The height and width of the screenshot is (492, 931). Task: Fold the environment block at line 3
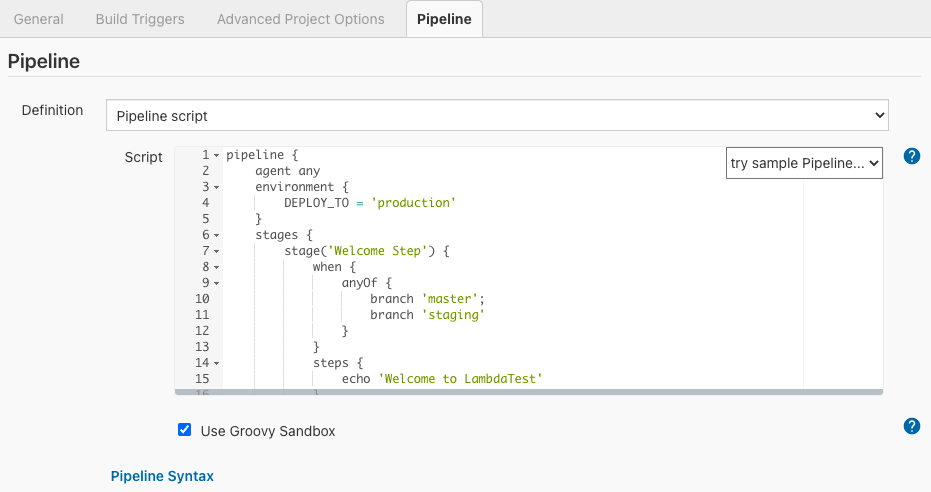(217, 188)
